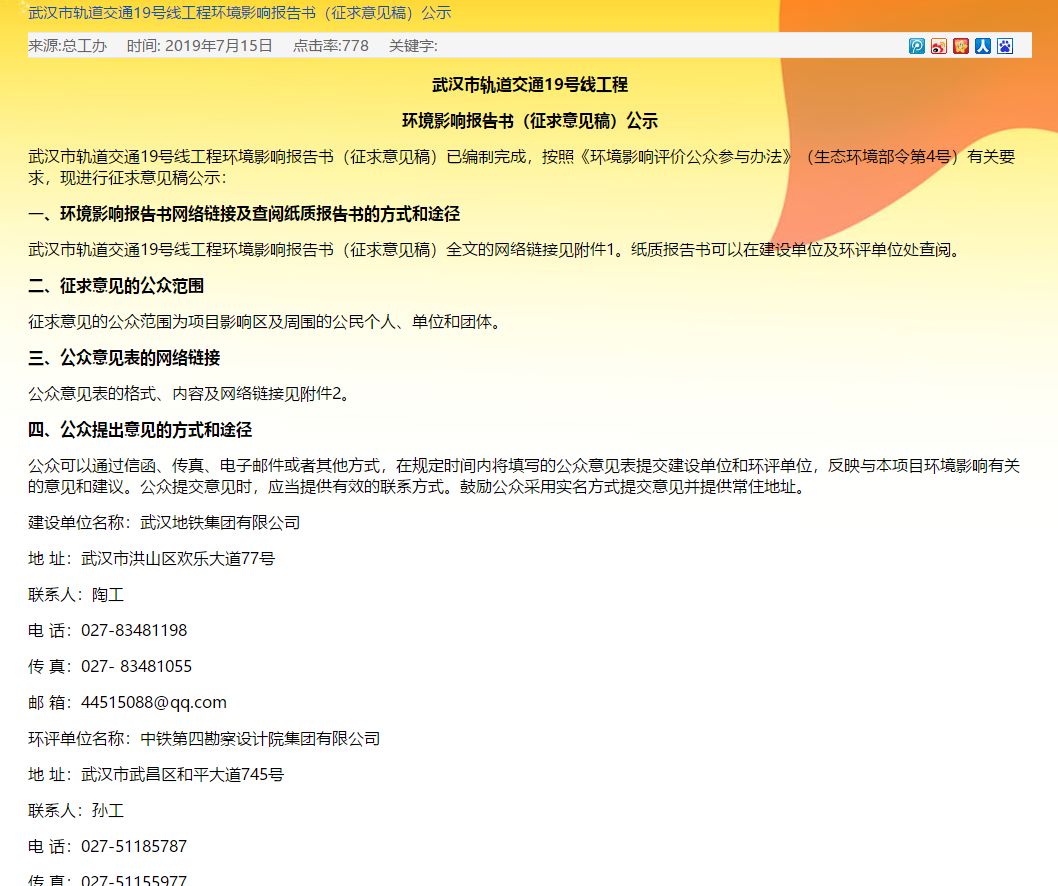Share via the Sina Weibo icon
1058x886 pixels.
(939, 46)
